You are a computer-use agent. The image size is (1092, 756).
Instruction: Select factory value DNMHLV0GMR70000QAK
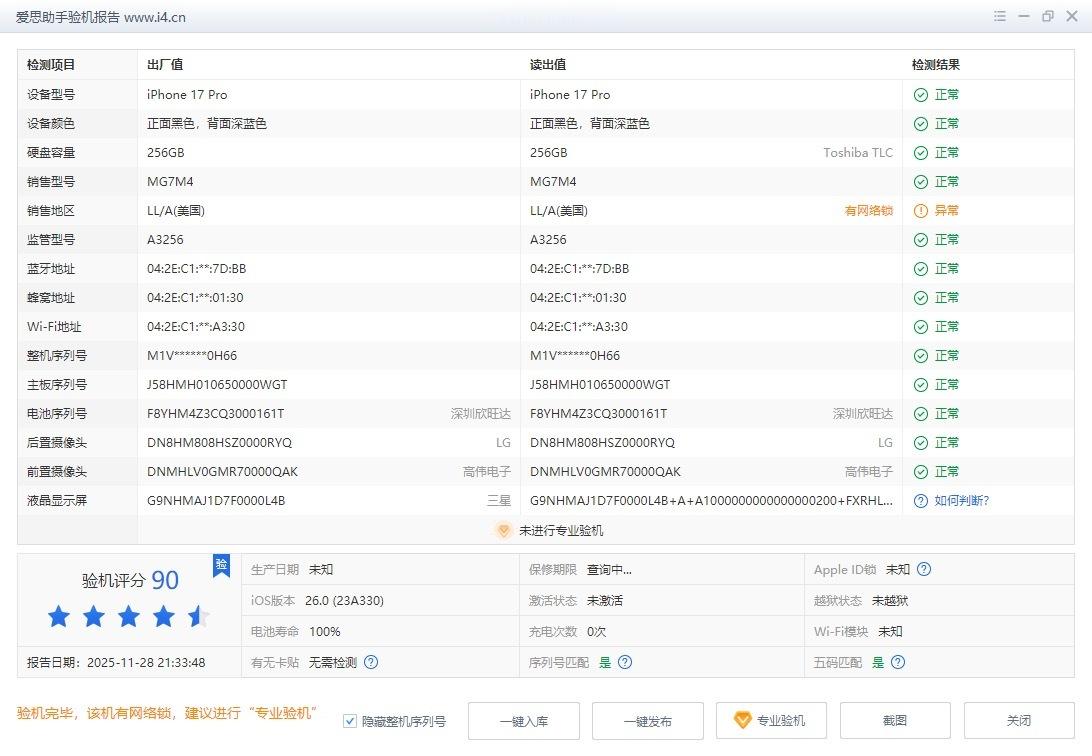point(222,472)
